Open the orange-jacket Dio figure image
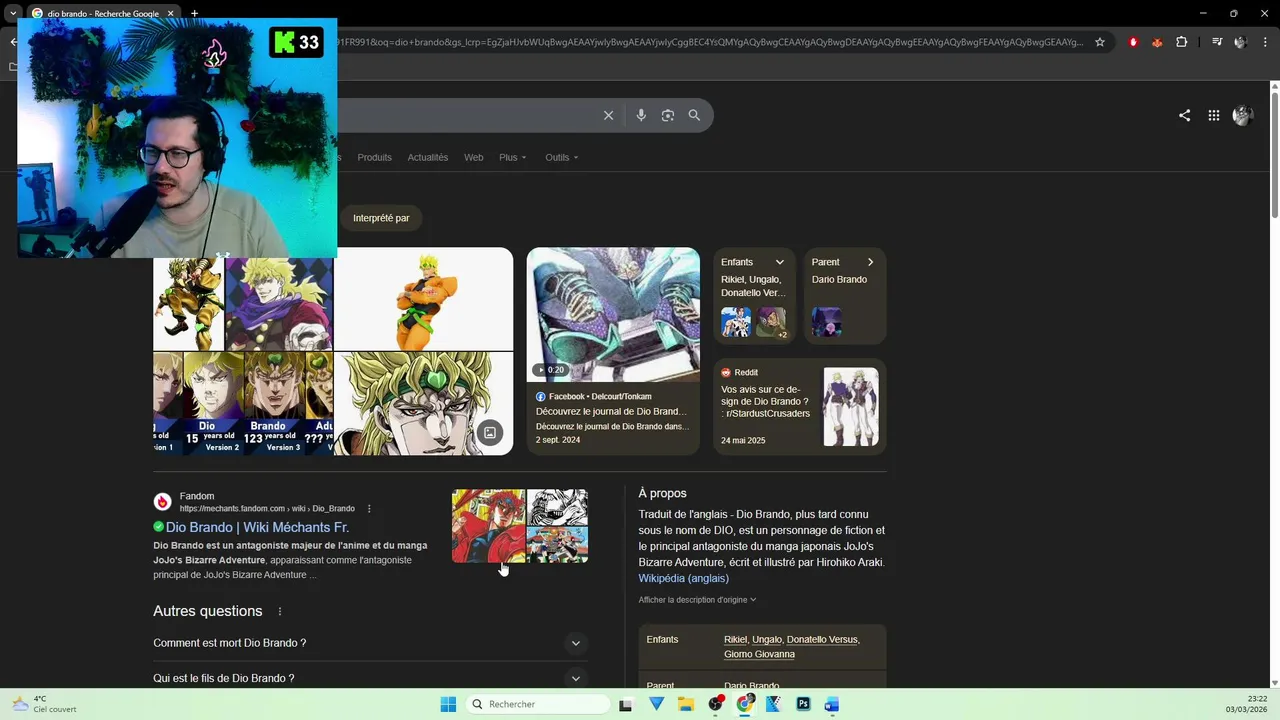This screenshot has height=720, width=1280. point(424,299)
